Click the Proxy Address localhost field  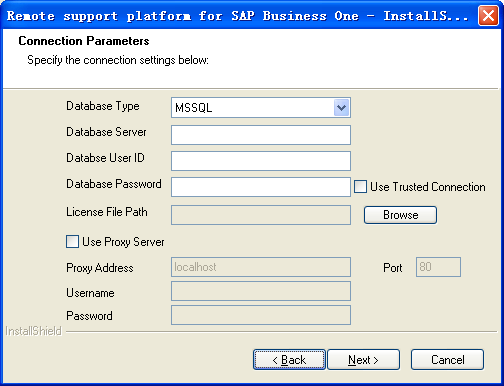click(x=261, y=267)
